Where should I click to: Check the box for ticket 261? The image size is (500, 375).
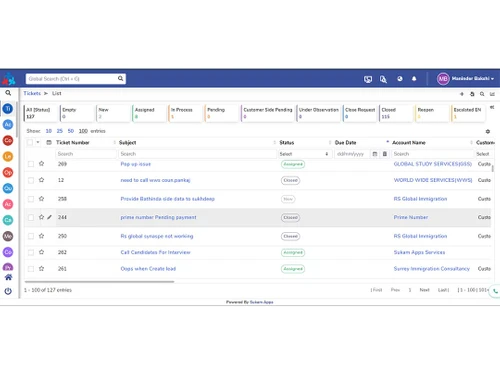point(31,269)
